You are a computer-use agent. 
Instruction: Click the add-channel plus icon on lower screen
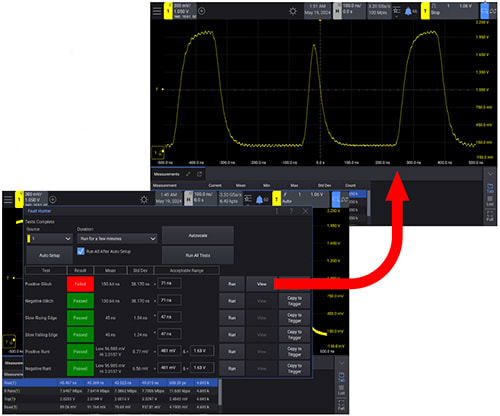[x=53, y=200]
